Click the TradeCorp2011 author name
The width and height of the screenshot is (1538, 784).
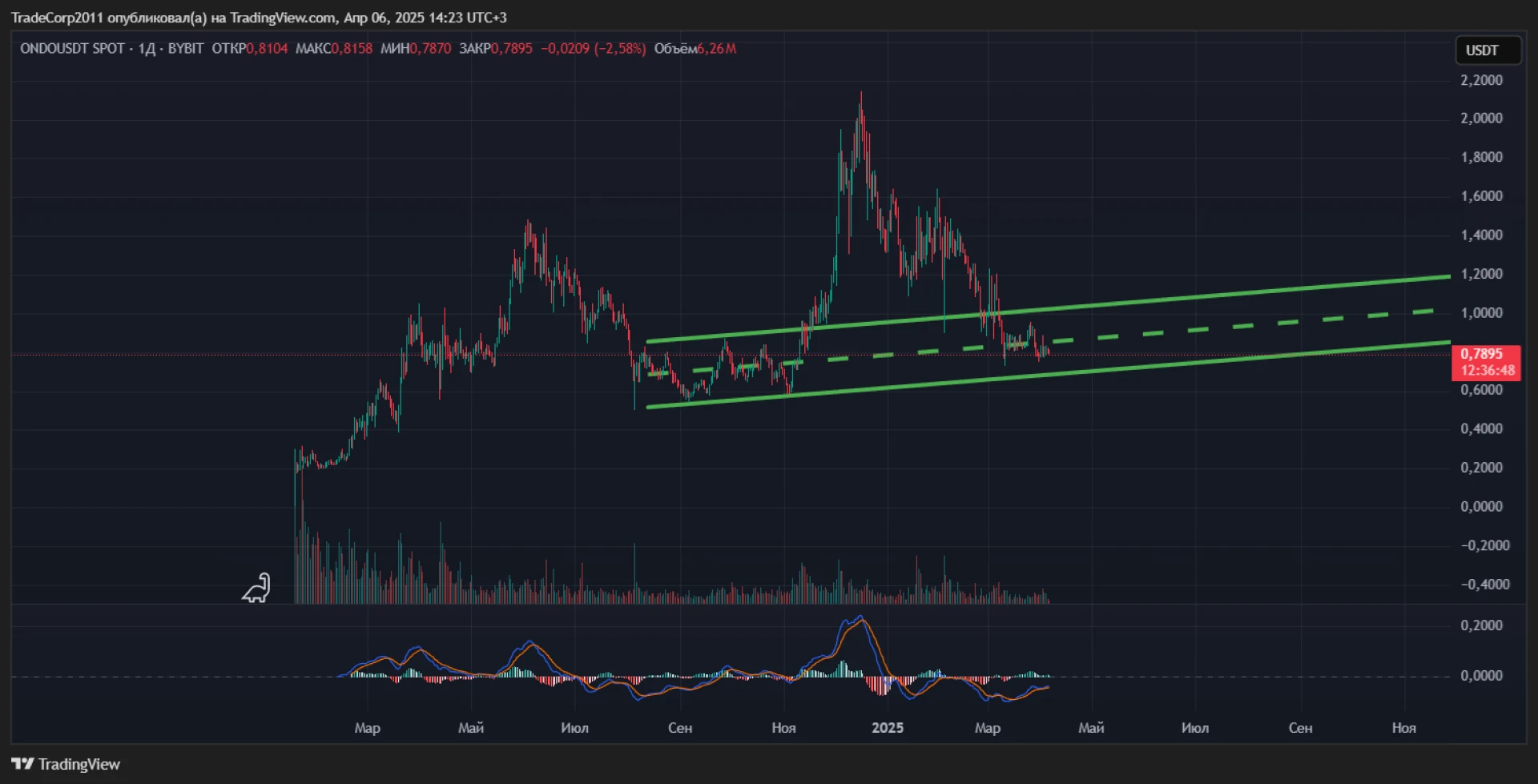point(57,18)
